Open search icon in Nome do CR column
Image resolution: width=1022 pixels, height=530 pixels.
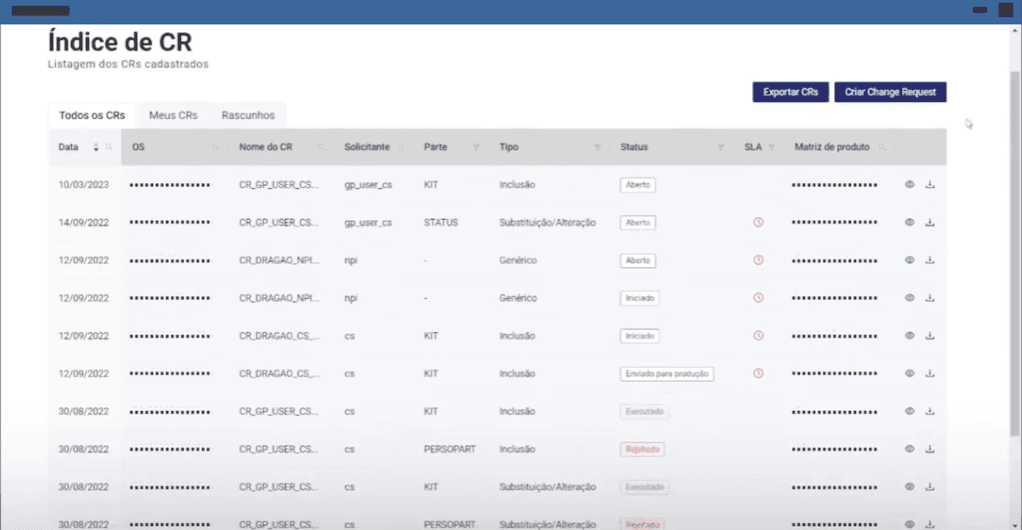321,147
